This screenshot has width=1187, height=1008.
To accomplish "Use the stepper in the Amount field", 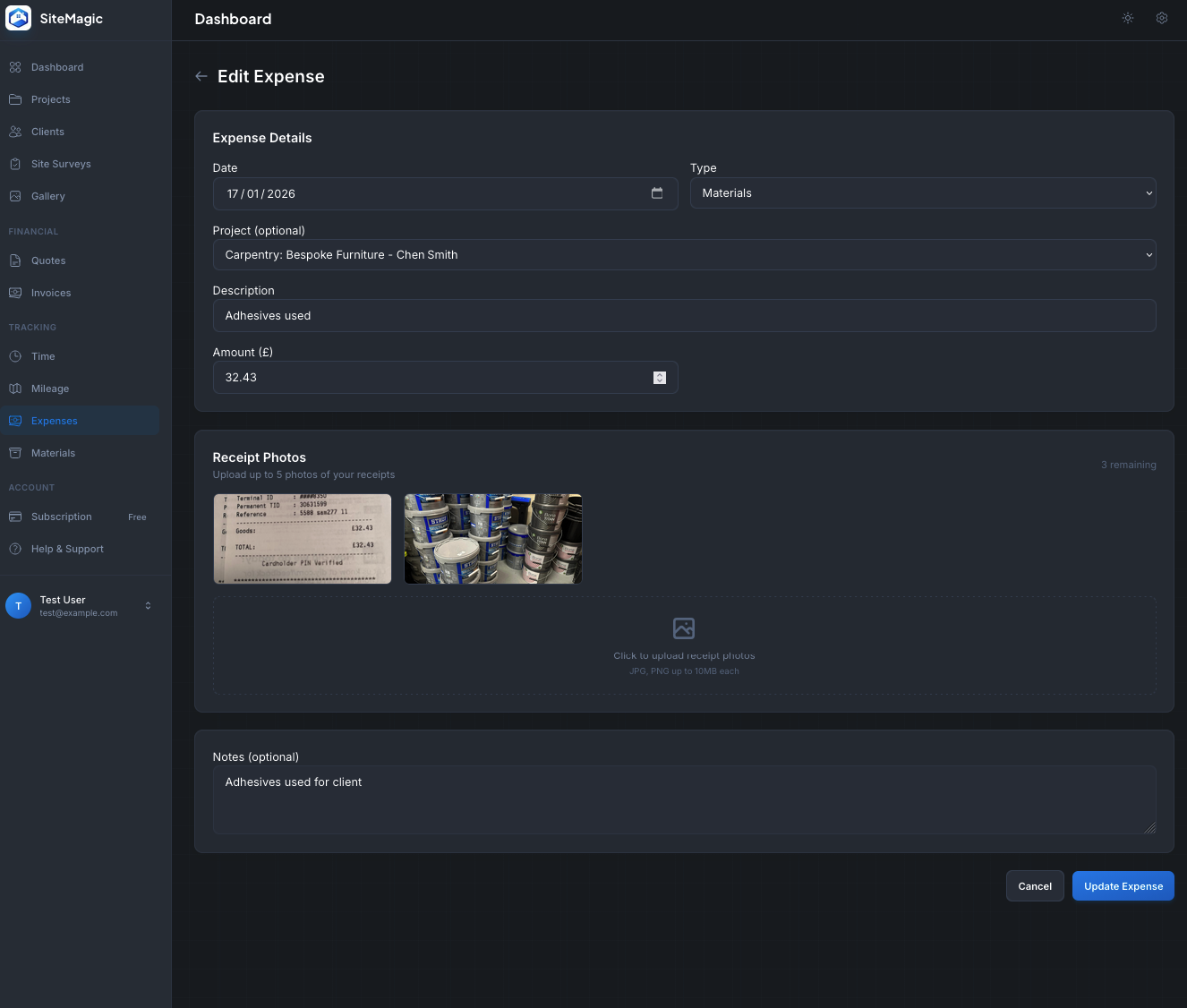I will (660, 377).
